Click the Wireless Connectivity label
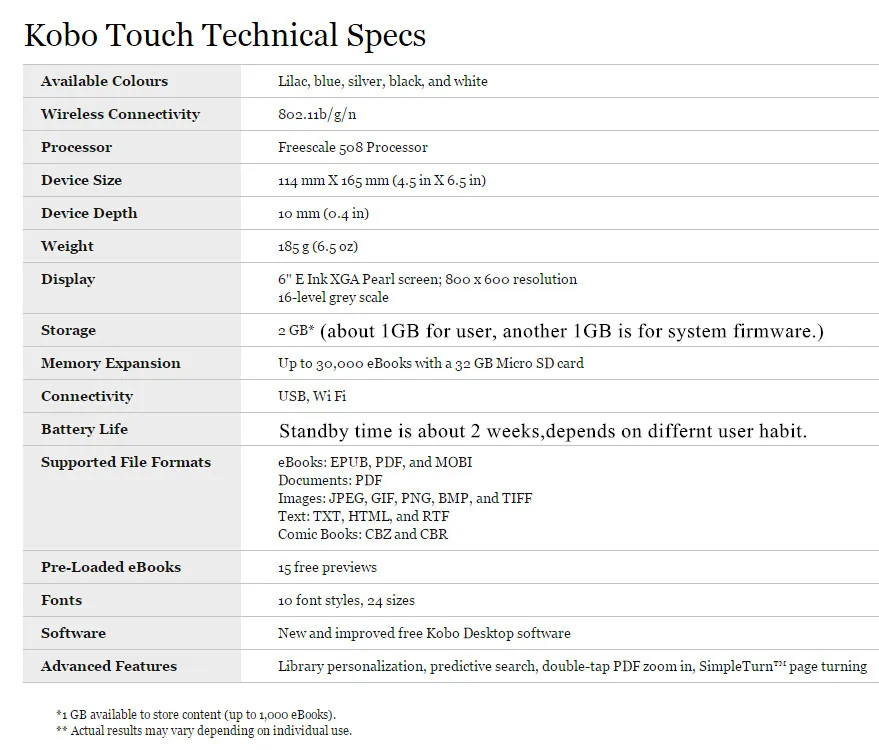The image size is (879, 750). [121, 114]
